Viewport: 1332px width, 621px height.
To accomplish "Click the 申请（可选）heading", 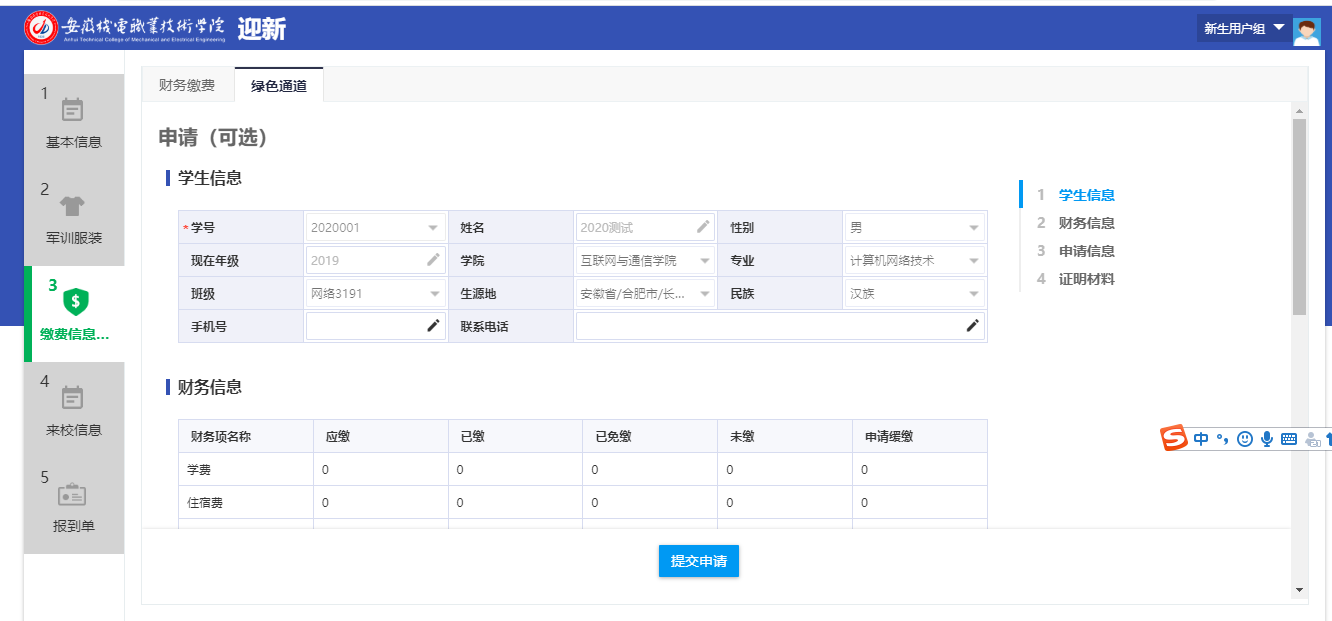I will (x=213, y=138).
